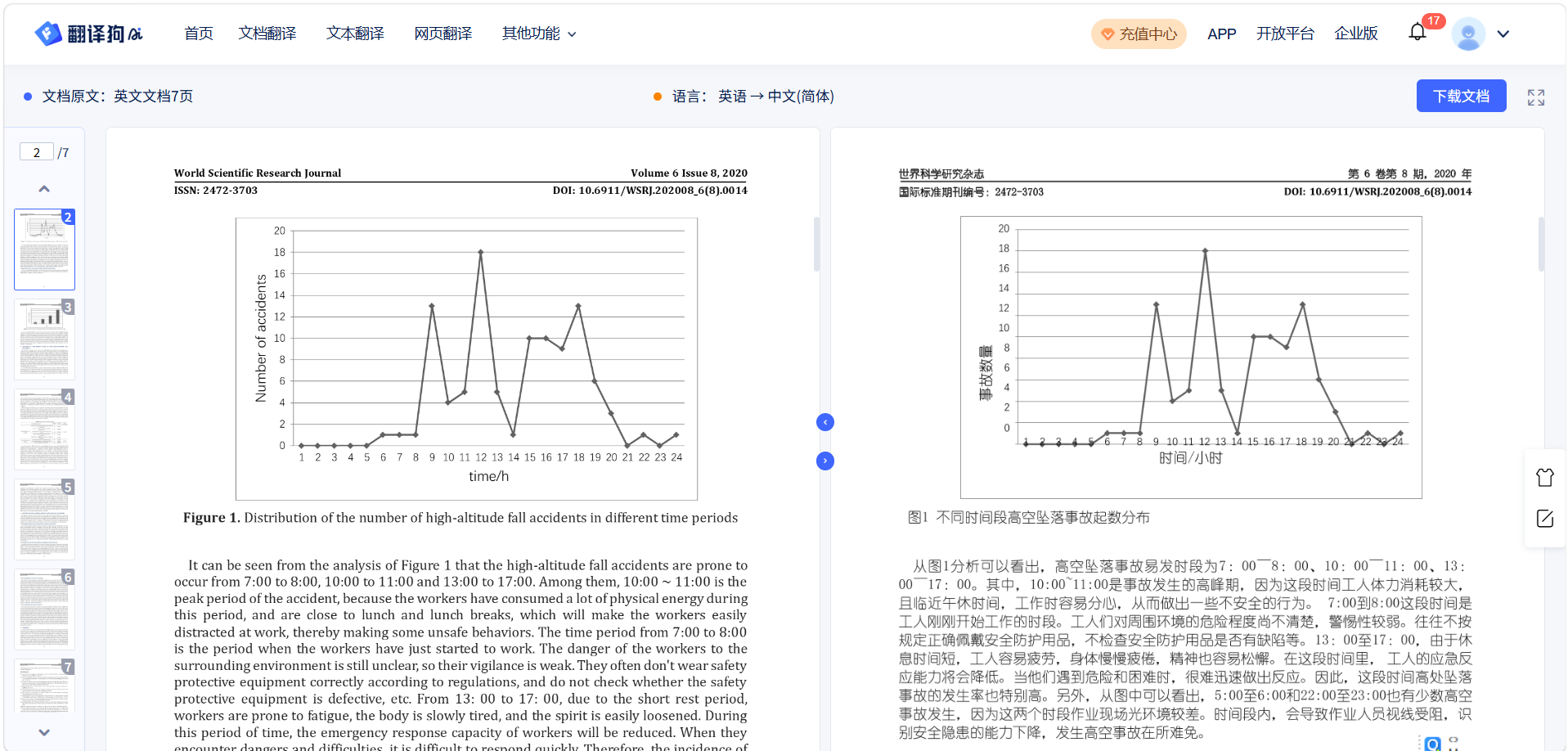Select page 7 thumbnail
The width and height of the screenshot is (1568, 751).
pyautogui.click(x=44, y=686)
